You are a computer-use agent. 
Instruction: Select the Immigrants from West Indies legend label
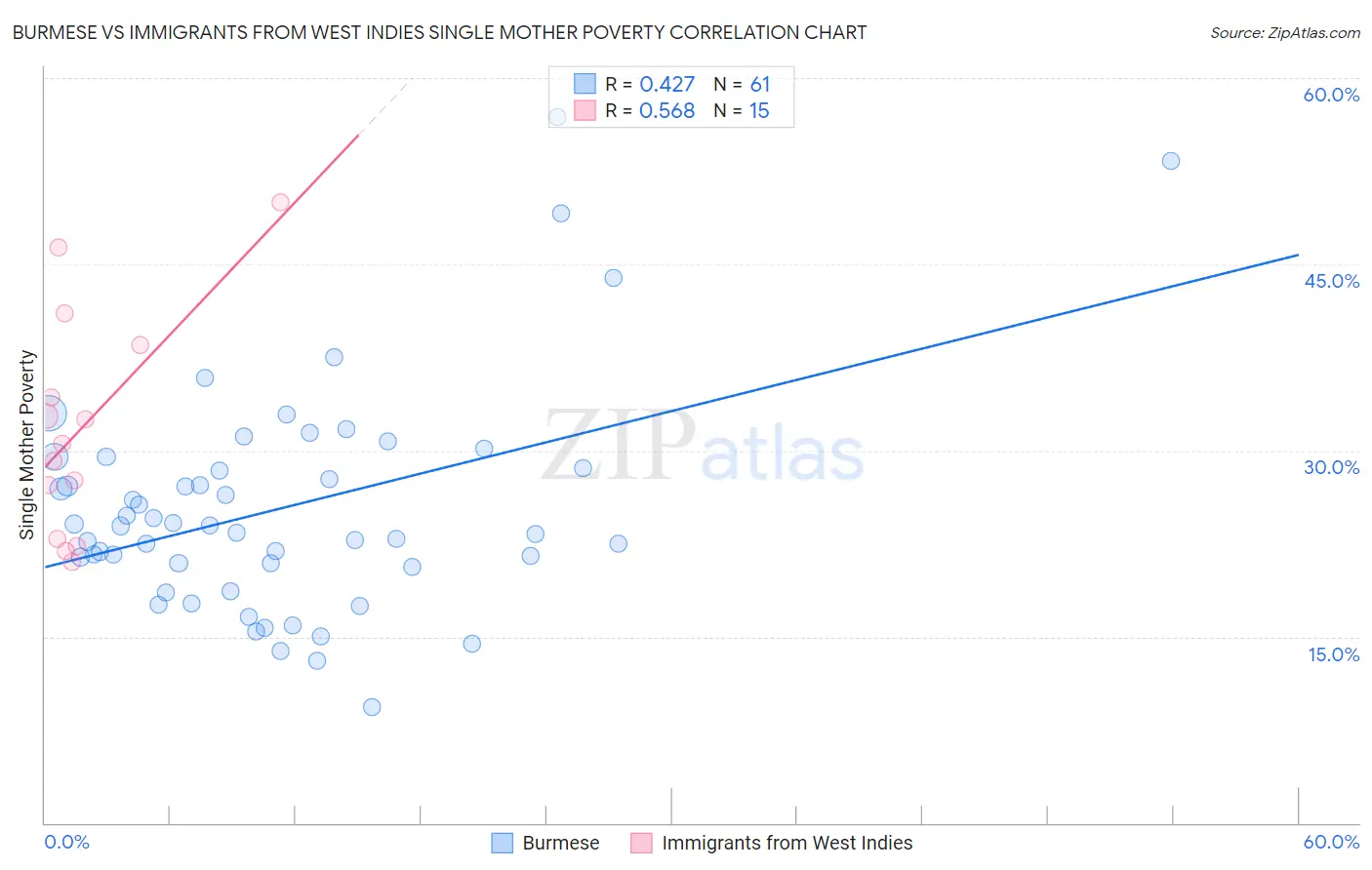787,843
